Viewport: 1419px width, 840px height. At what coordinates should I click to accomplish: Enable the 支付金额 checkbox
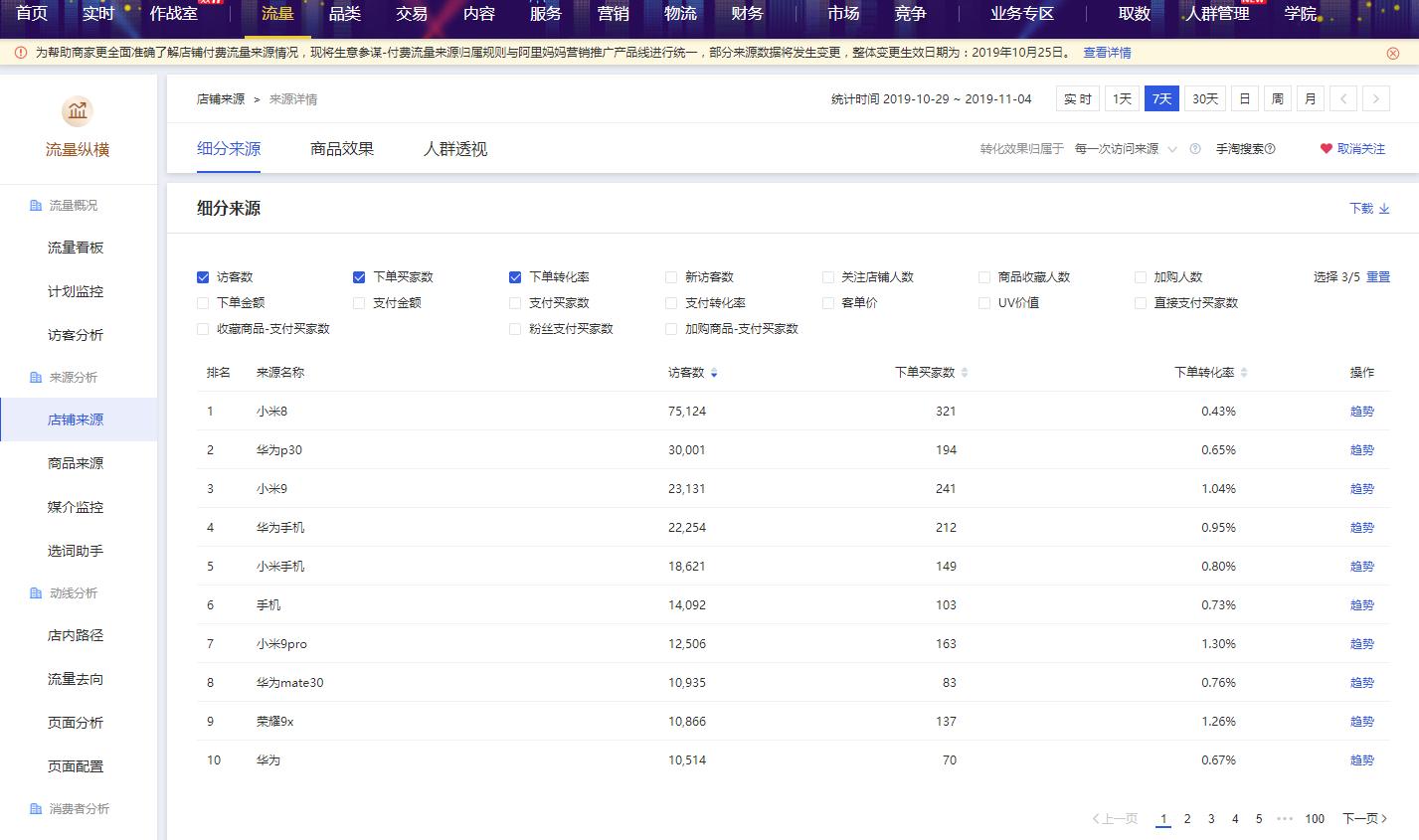(359, 303)
